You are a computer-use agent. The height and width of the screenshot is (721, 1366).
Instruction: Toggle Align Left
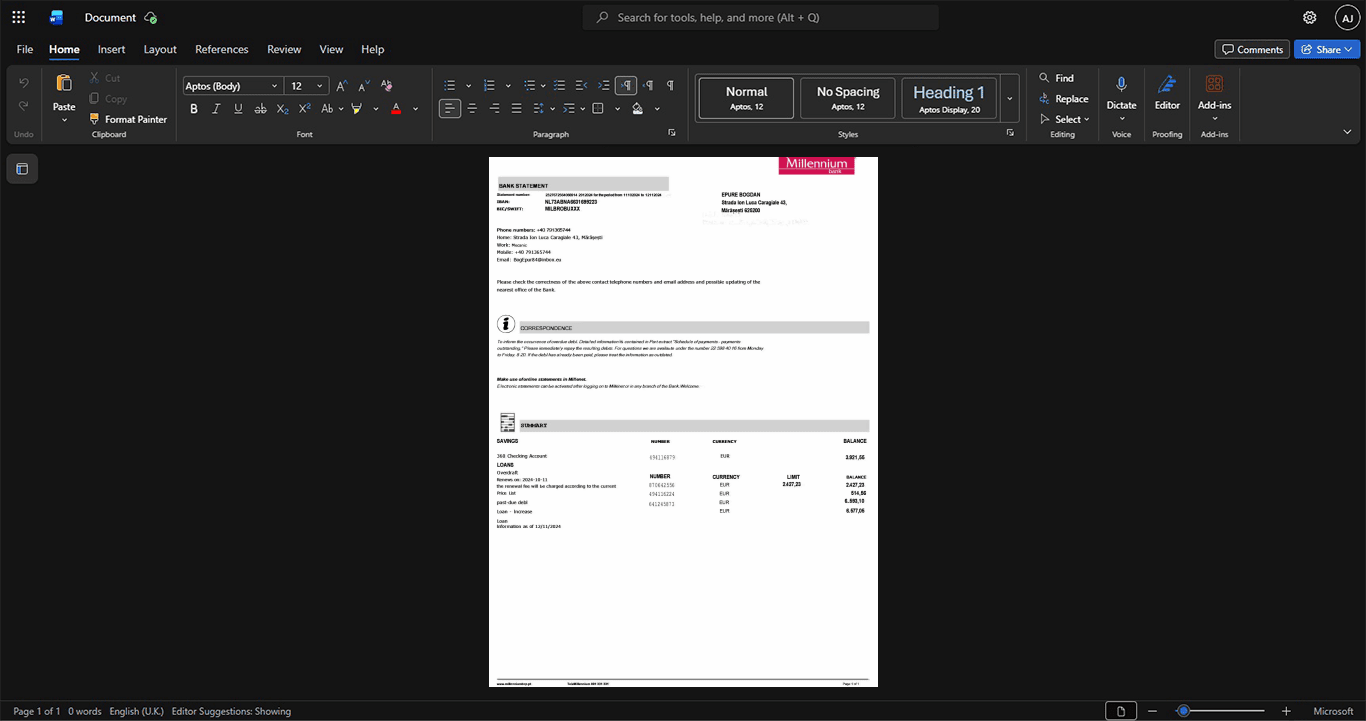[x=450, y=109]
